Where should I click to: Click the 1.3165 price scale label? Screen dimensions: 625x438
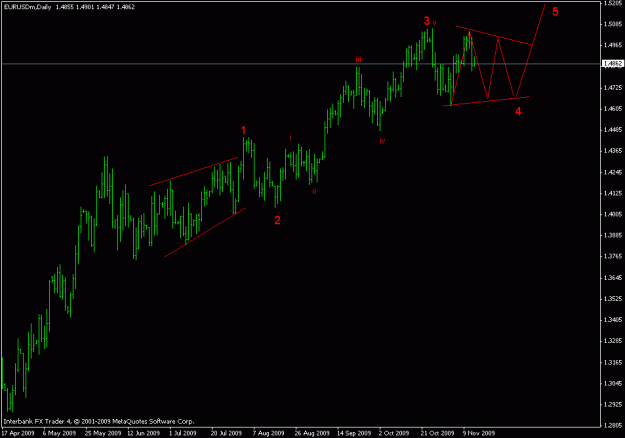pyautogui.click(x=613, y=362)
